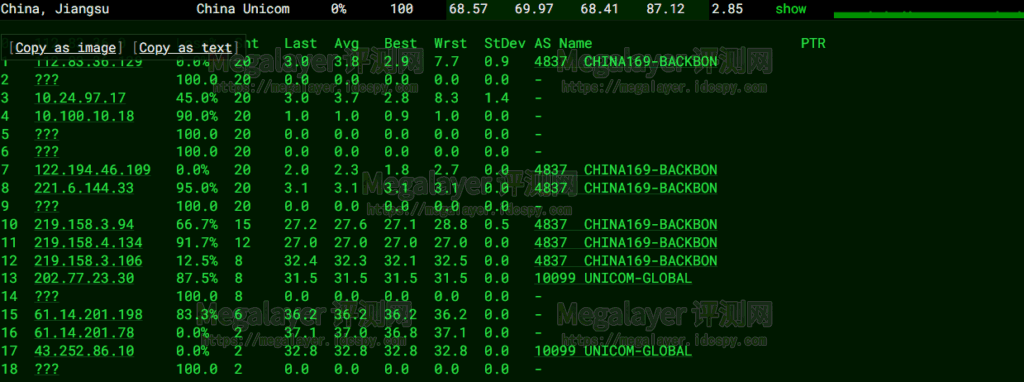Click the 8.3 worst value
The width and height of the screenshot is (1024, 382).
tap(447, 97)
